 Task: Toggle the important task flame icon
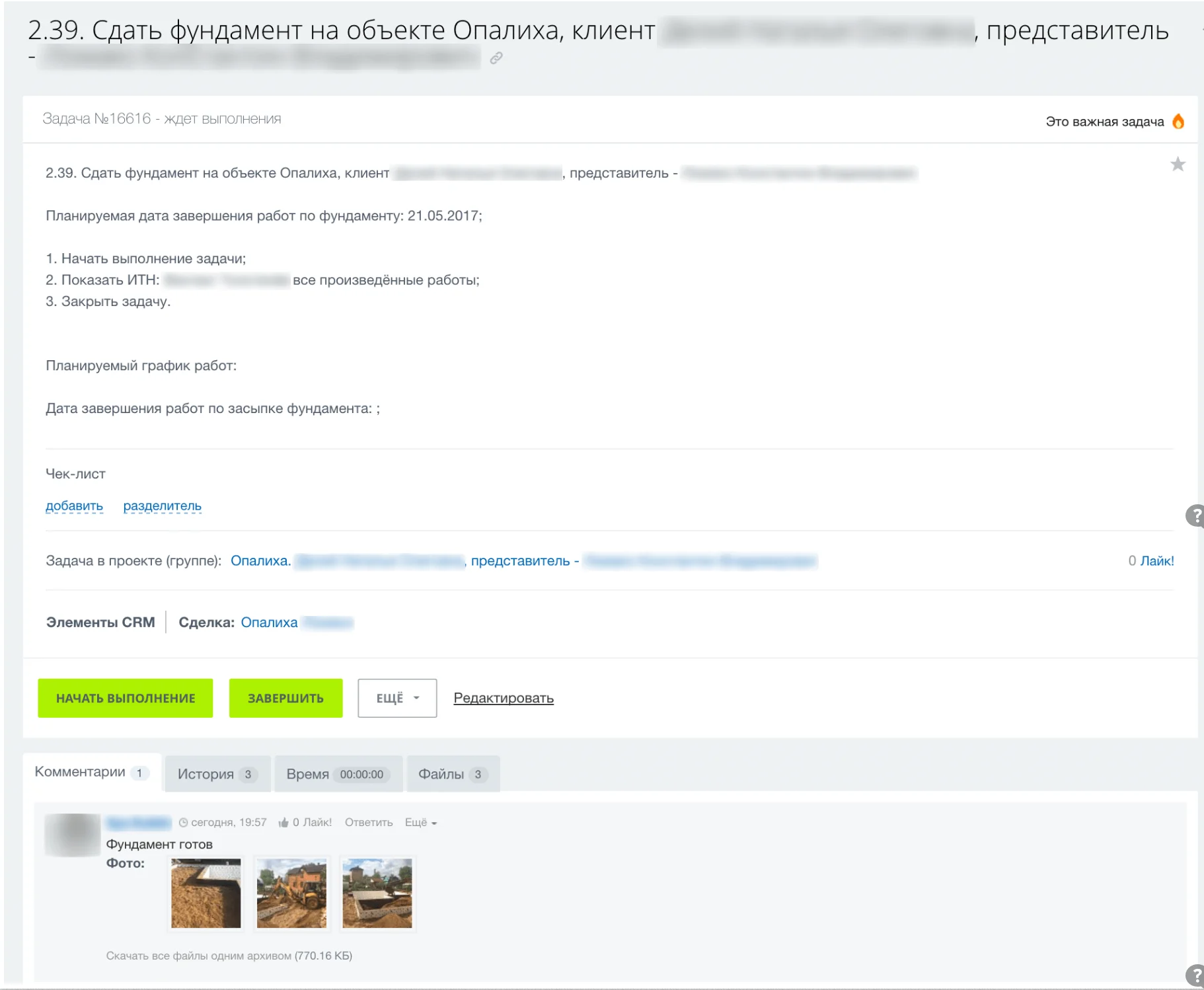tap(1178, 122)
